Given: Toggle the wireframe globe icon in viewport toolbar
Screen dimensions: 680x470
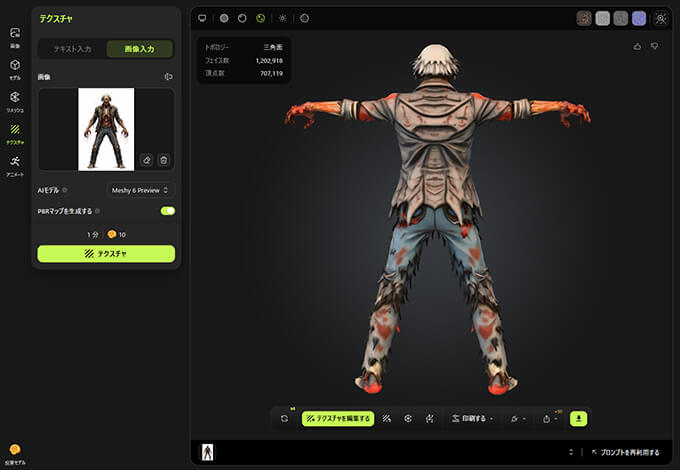Looking at the screenshot, I should pos(305,18).
